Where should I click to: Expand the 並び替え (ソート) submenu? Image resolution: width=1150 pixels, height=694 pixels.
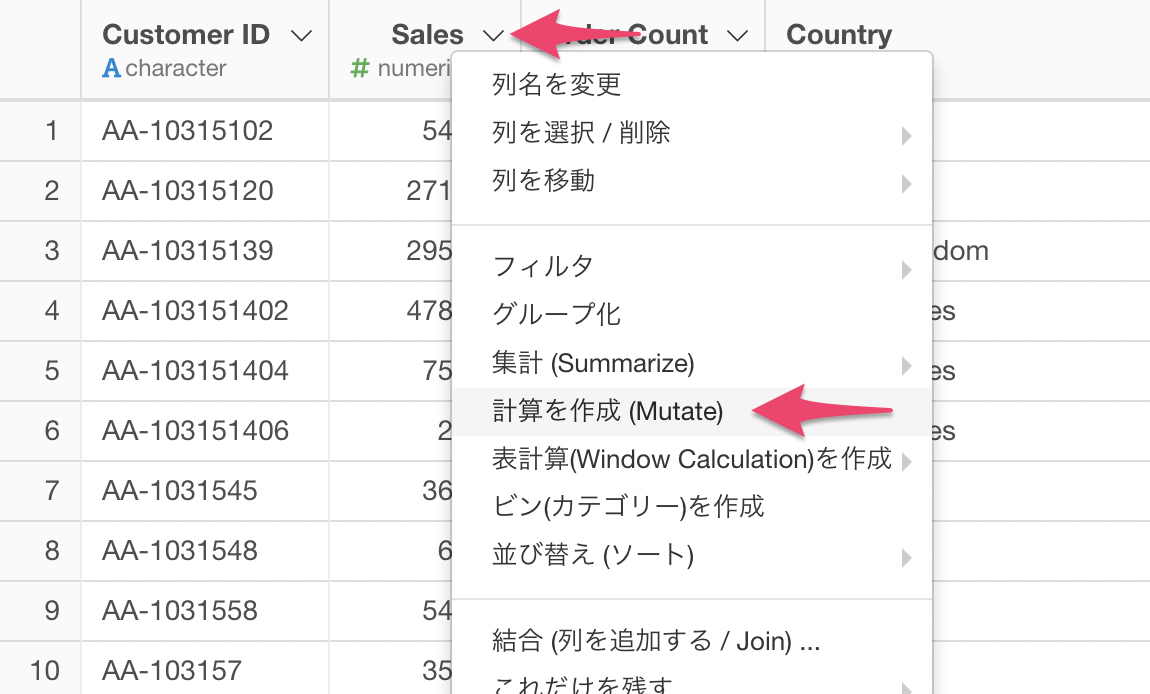(x=905, y=557)
